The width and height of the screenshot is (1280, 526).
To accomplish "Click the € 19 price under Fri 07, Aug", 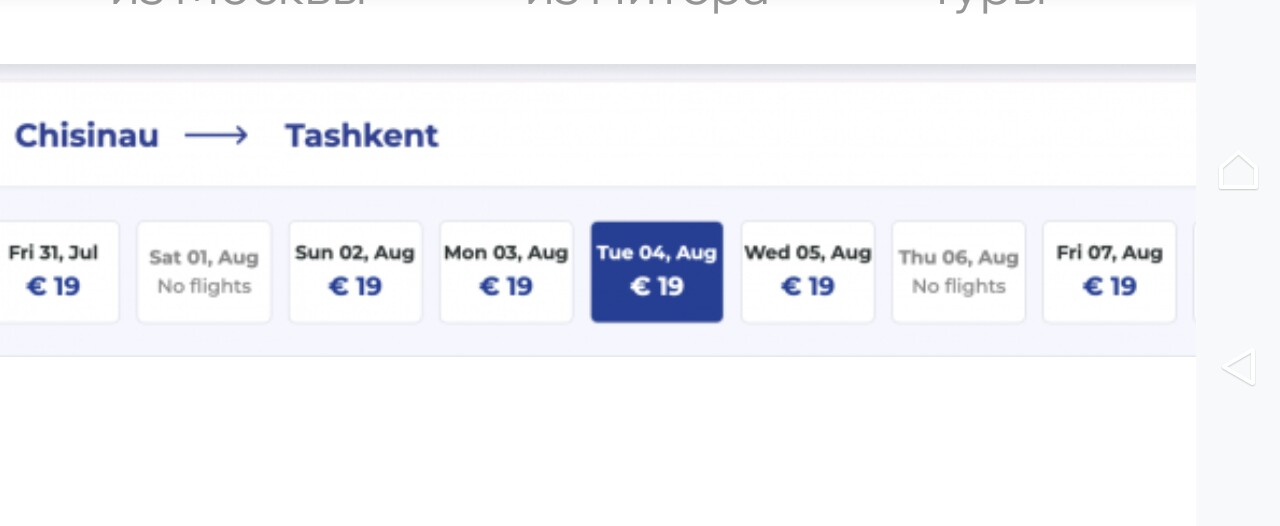I will click(x=1109, y=287).
